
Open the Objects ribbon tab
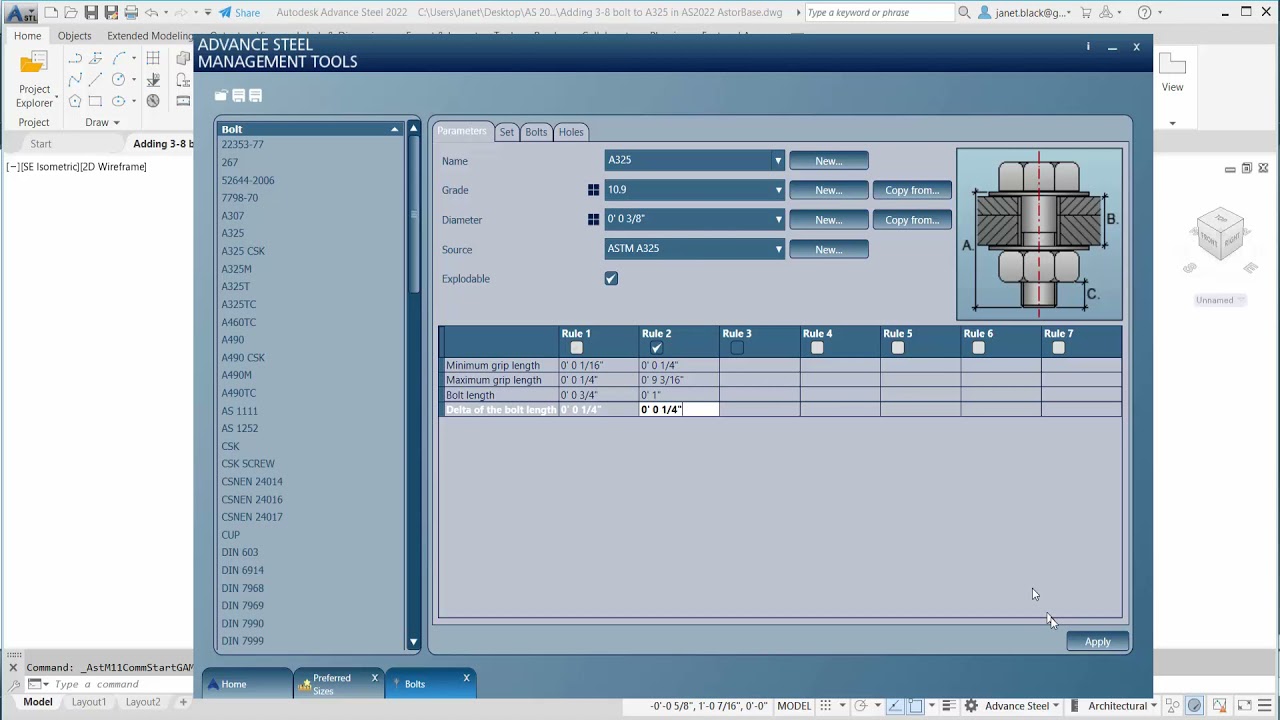(x=74, y=36)
